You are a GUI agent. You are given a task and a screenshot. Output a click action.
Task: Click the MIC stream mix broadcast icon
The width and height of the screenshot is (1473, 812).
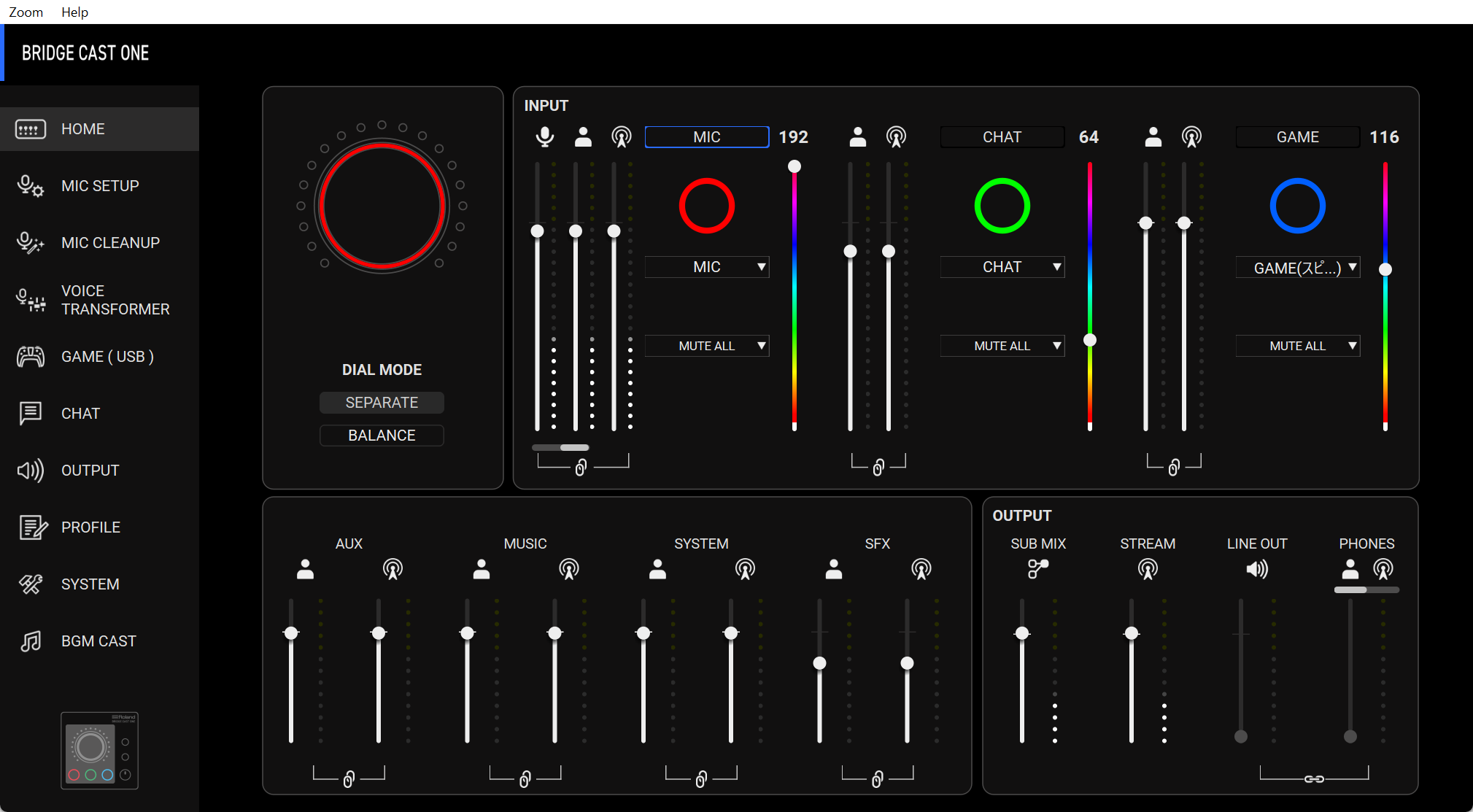pyautogui.click(x=622, y=136)
